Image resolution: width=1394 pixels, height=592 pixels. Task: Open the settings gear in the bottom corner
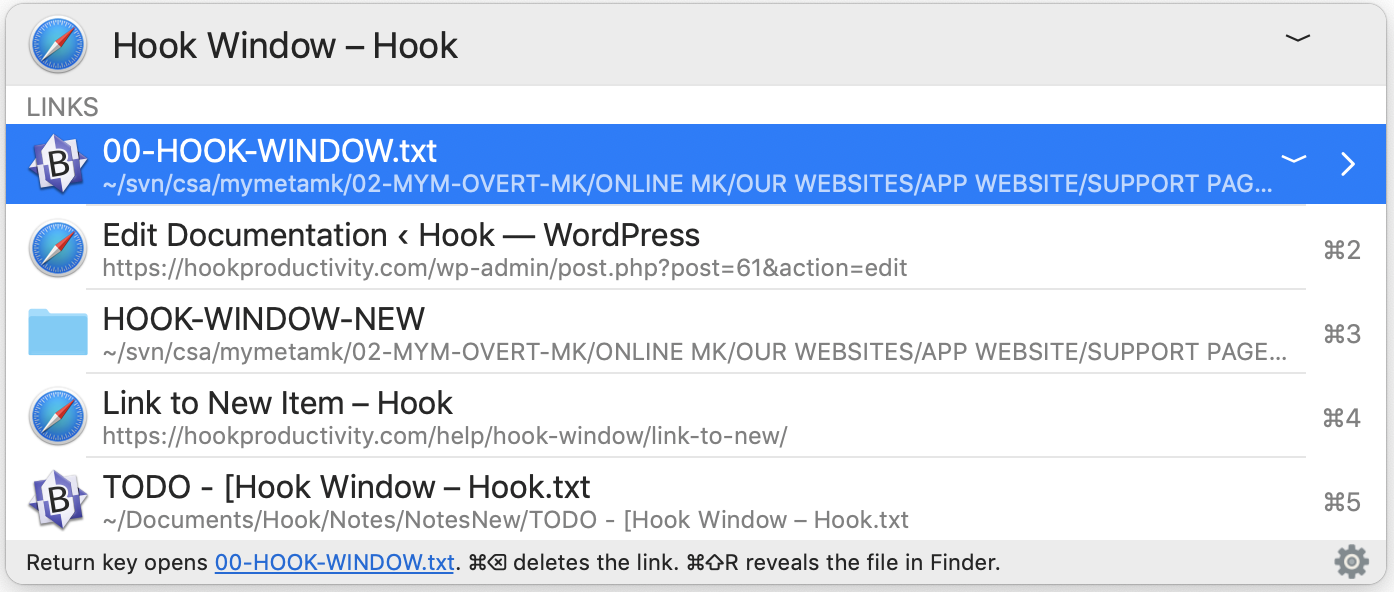click(1352, 562)
